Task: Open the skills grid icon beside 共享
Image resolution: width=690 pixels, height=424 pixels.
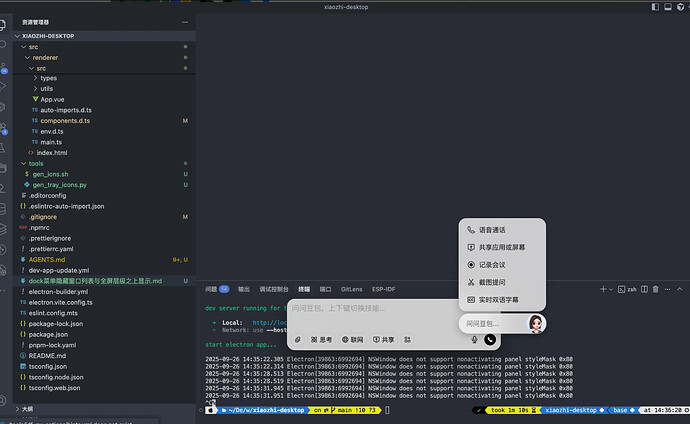Action: pyautogui.click(x=407, y=340)
